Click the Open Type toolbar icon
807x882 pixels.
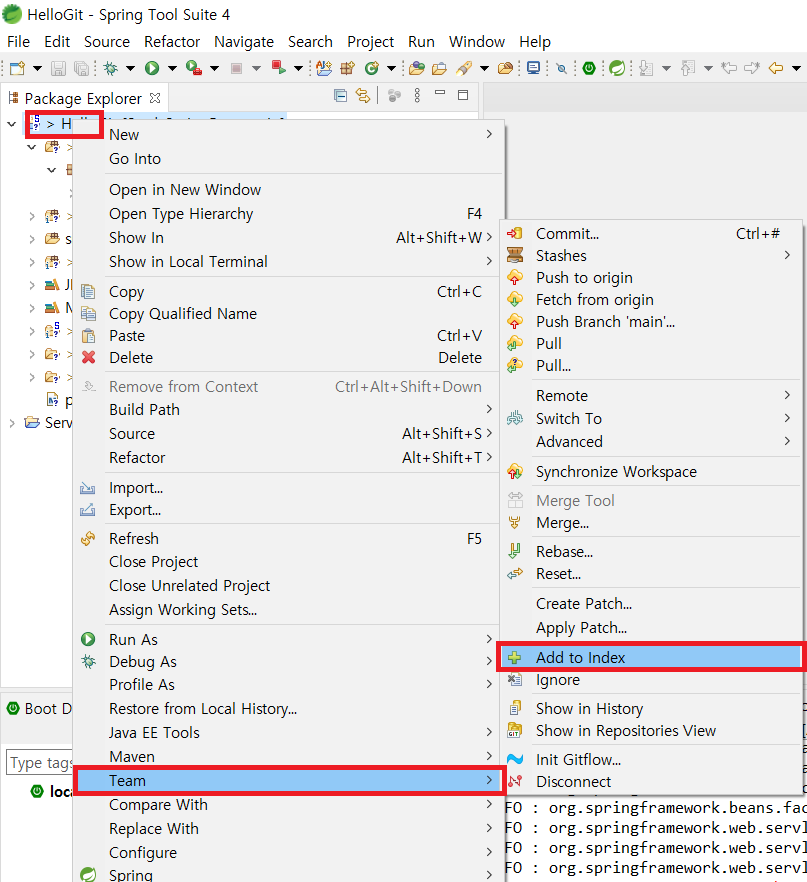point(417,68)
